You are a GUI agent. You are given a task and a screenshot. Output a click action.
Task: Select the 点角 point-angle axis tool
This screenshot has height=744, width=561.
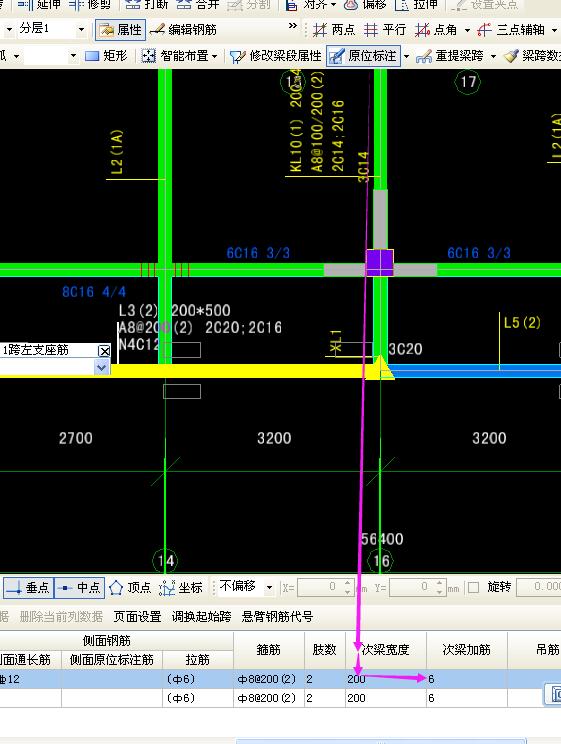pyautogui.click(x=436, y=30)
